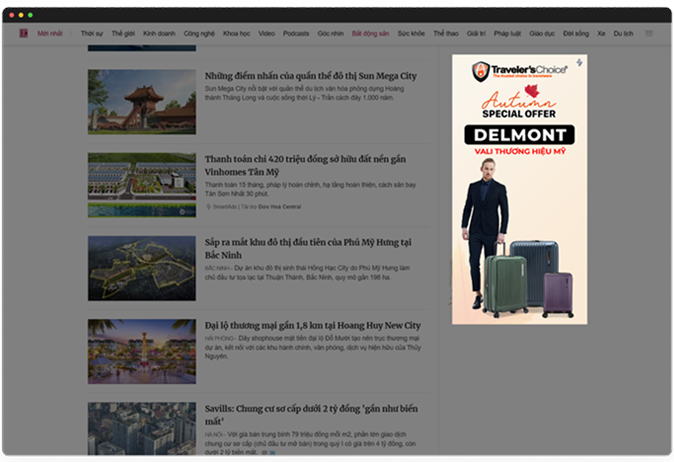674x462 pixels.
Task: Click the VnExpress logo icon in navbar
Action: pyautogui.click(x=24, y=33)
